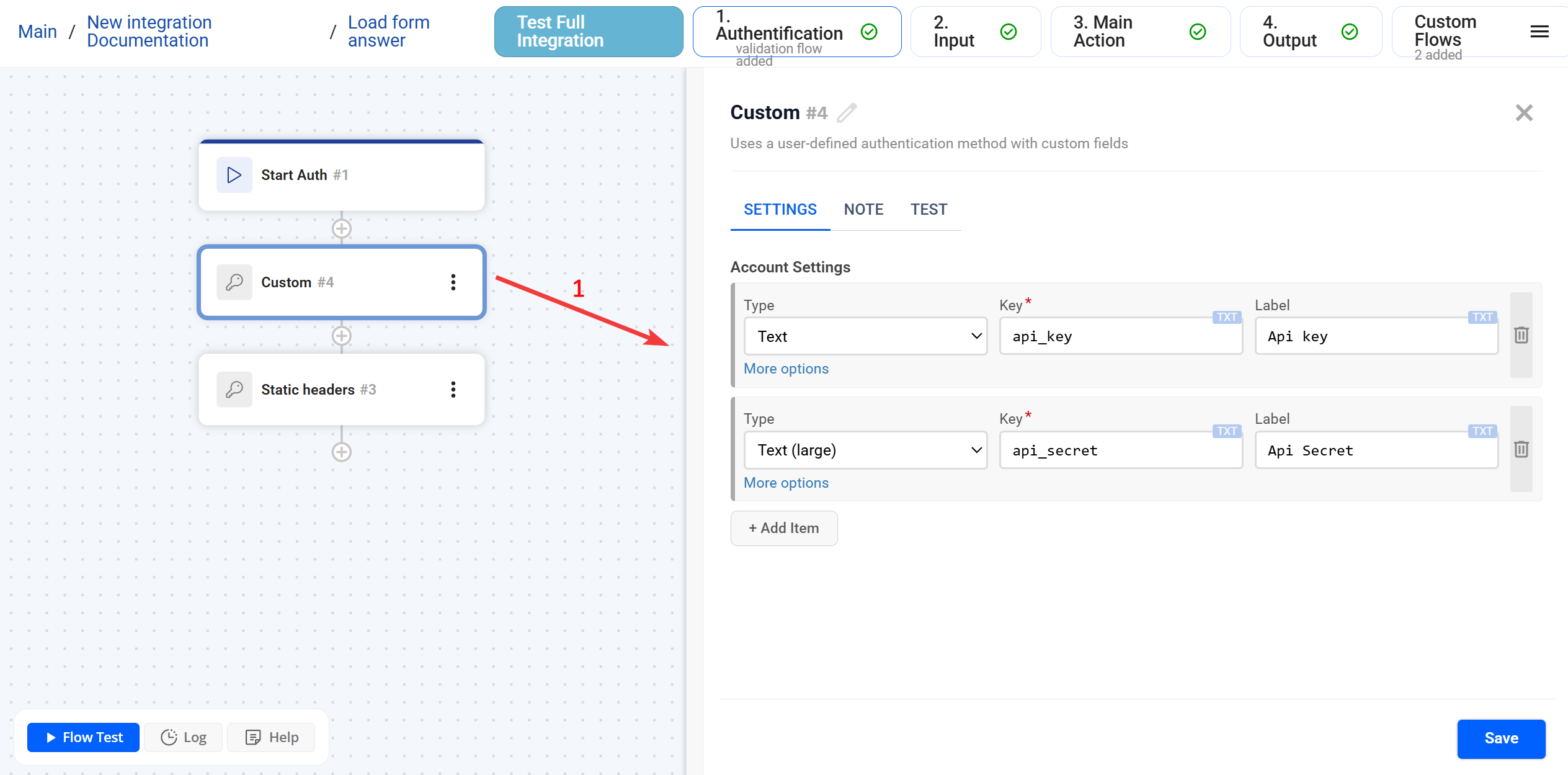Toggle TXT mode on api_key Key field
1568x775 pixels.
click(x=1226, y=317)
